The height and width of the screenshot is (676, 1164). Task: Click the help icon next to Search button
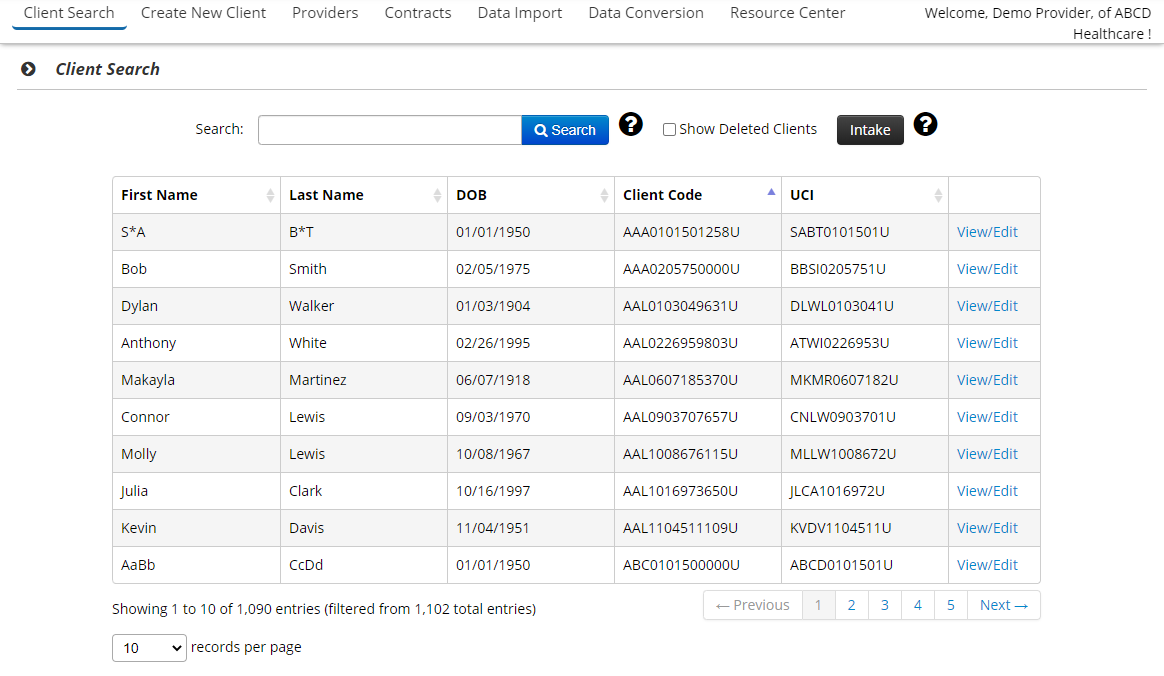(x=630, y=125)
